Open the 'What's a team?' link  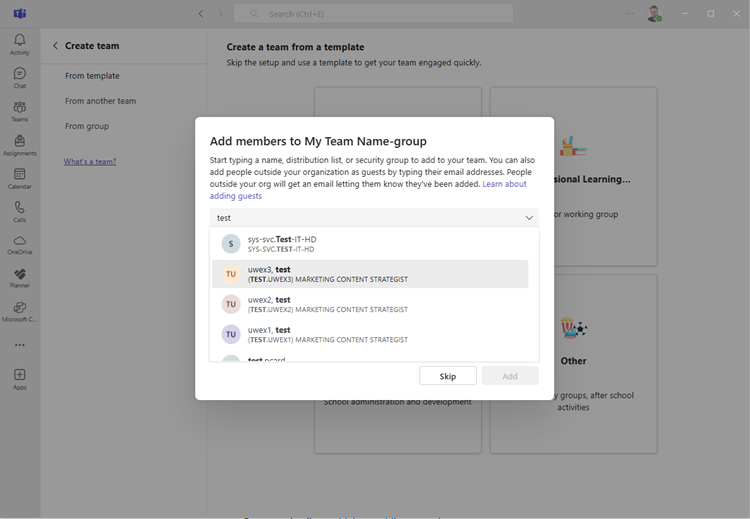point(90,161)
